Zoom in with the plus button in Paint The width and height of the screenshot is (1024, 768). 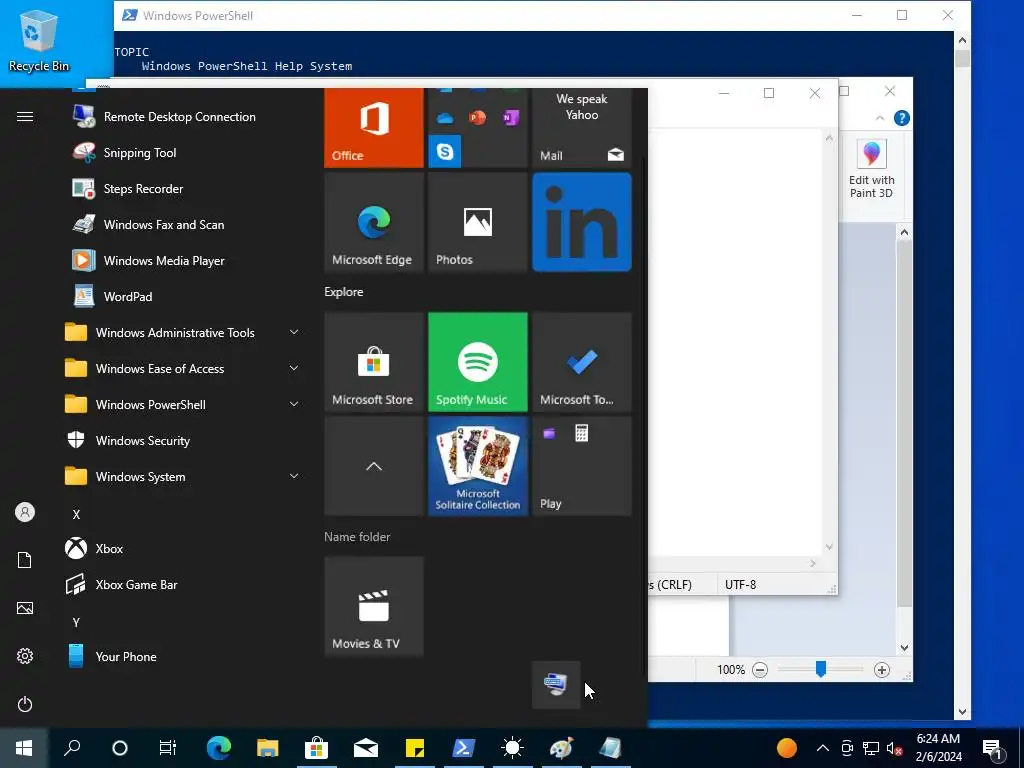tap(882, 670)
